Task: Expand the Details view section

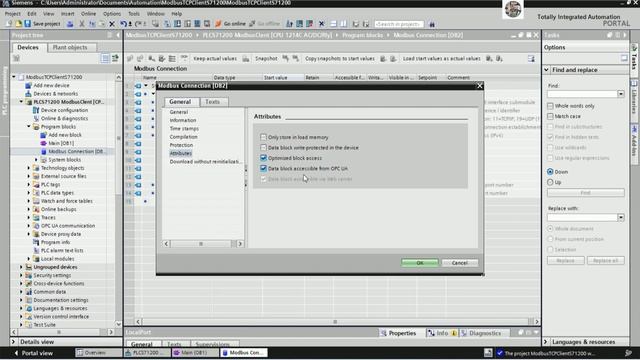Action: pyautogui.click(x=13, y=342)
